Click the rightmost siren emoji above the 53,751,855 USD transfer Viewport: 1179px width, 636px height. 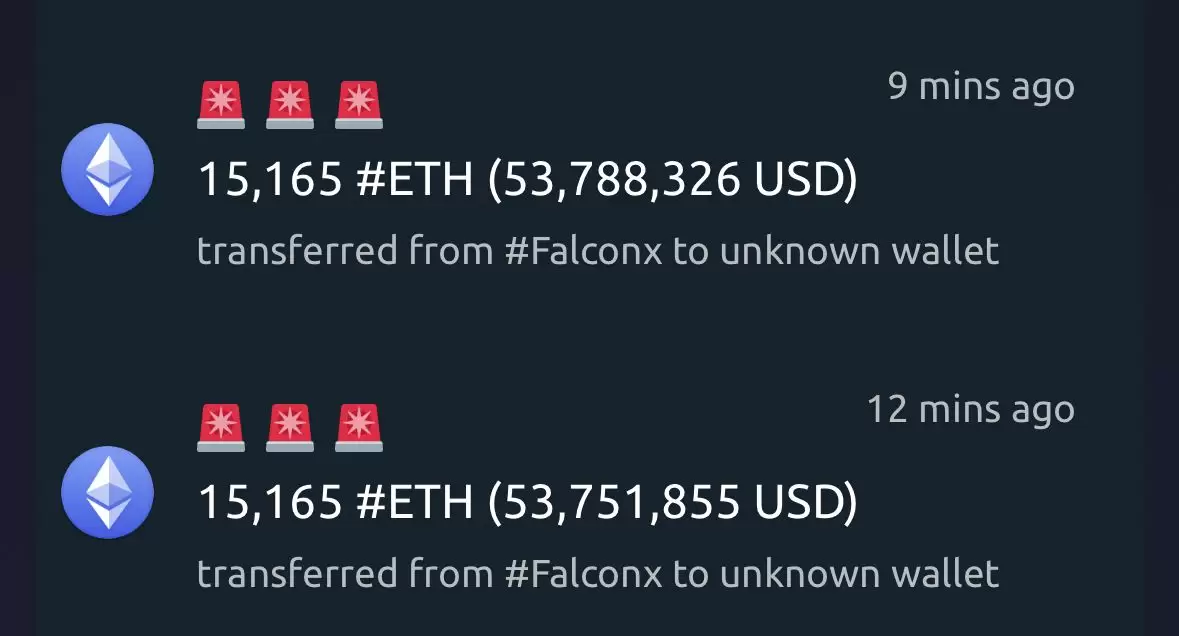pyautogui.click(x=359, y=428)
